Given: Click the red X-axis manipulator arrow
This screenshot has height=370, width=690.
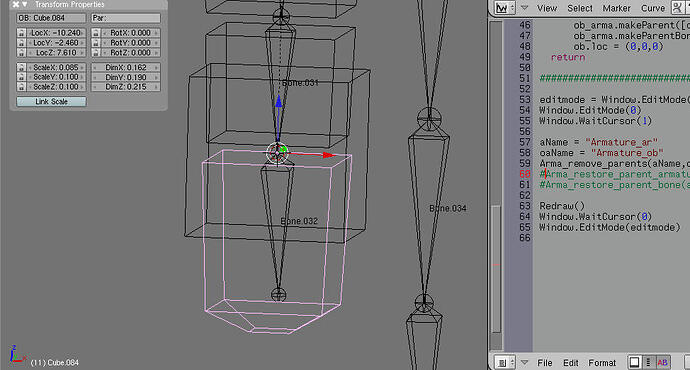Looking at the screenshot, I should coord(328,155).
